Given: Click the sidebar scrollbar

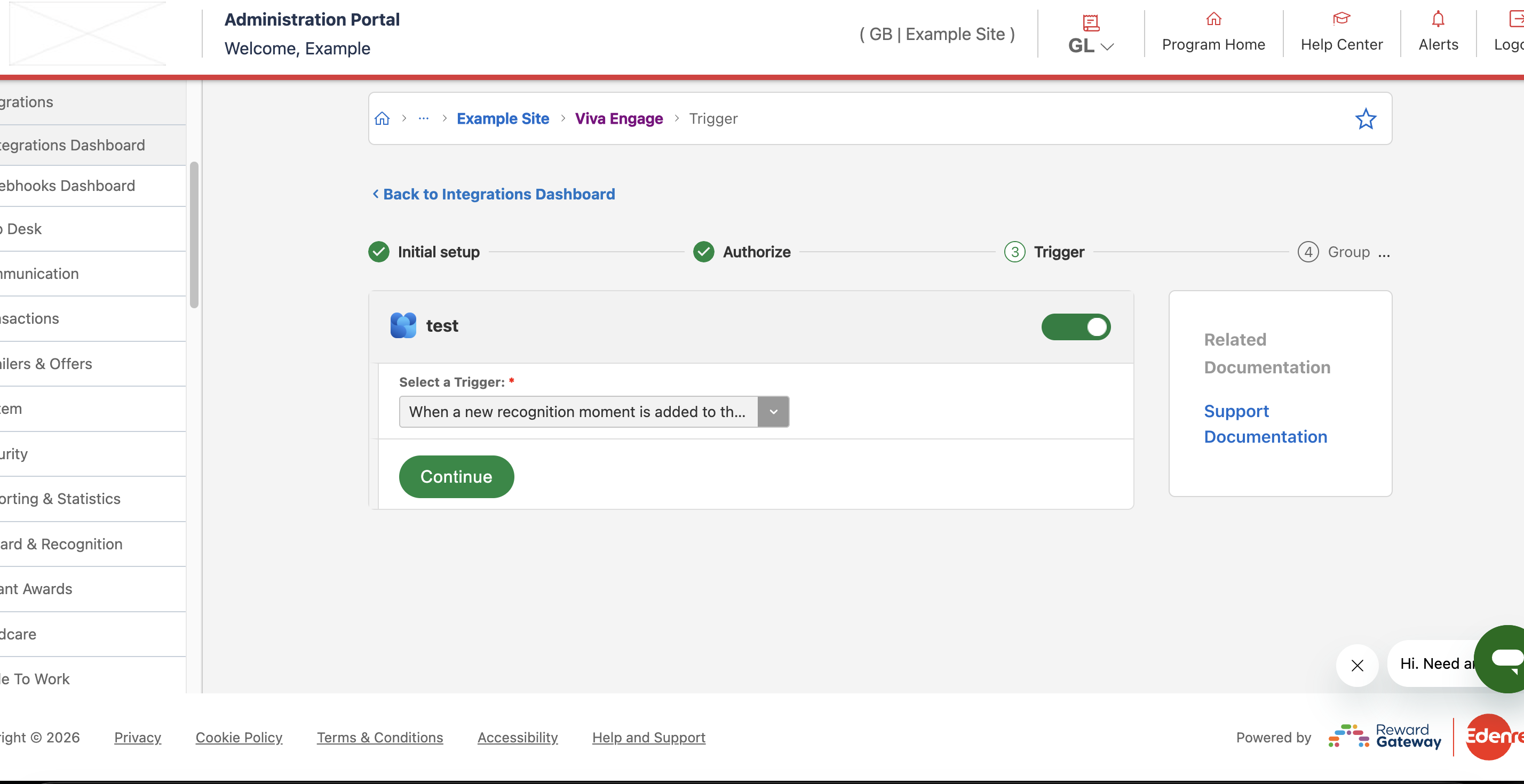Looking at the screenshot, I should point(194,235).
